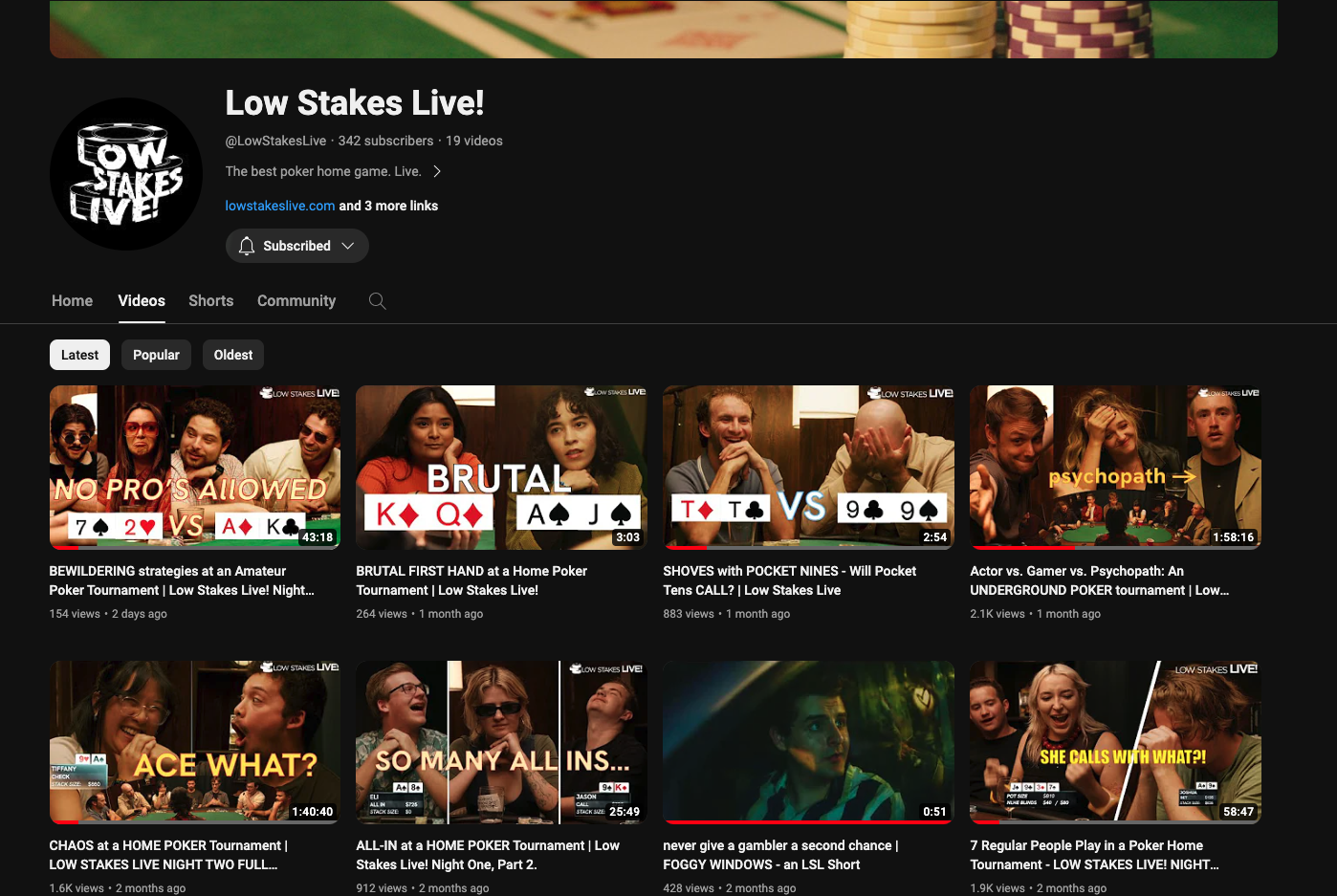This screenshot has height=896, width=1337.
Task: Open the Home tab
Action: pyautogui.click(x=73, y=300)
